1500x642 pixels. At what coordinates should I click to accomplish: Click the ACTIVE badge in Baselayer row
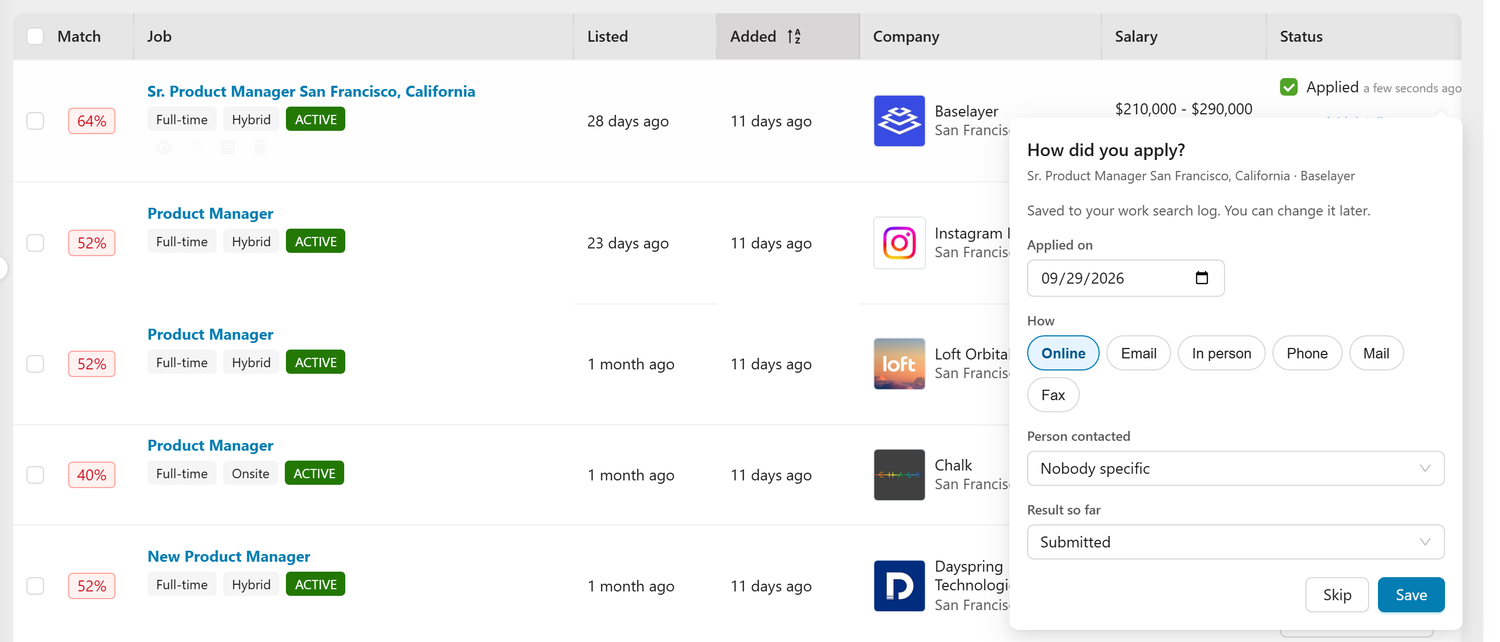pos(316,120)
